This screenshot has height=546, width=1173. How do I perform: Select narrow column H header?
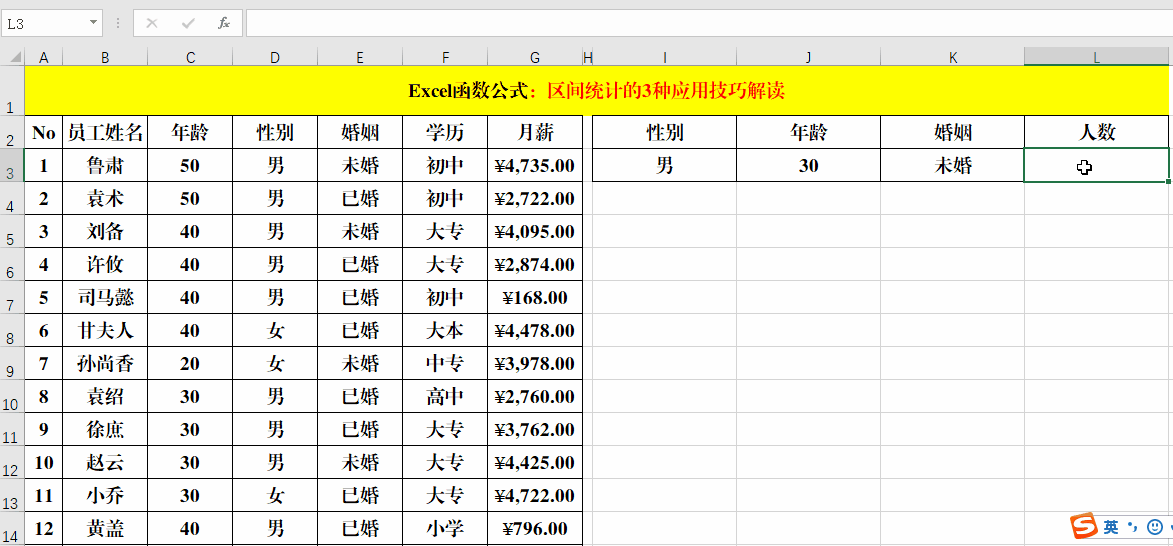pos(587,57)
